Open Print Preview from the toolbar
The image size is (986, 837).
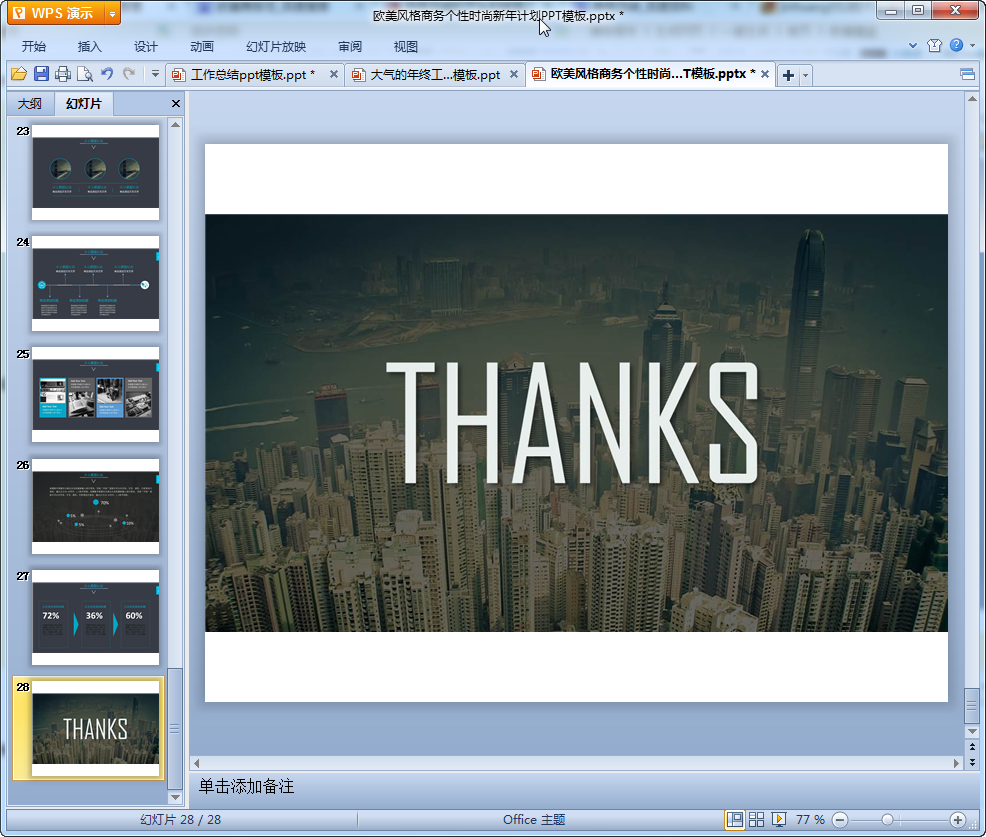click(85, 74)
